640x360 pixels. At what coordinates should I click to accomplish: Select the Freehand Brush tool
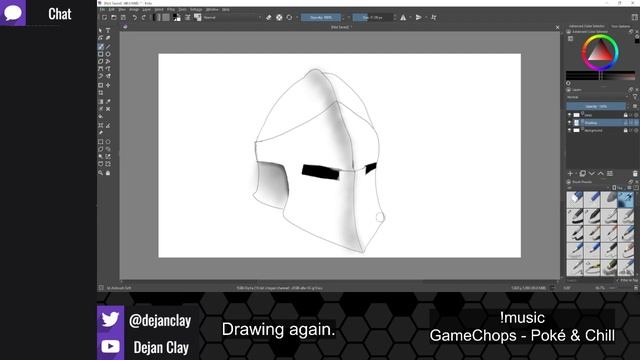pos(101,47)
